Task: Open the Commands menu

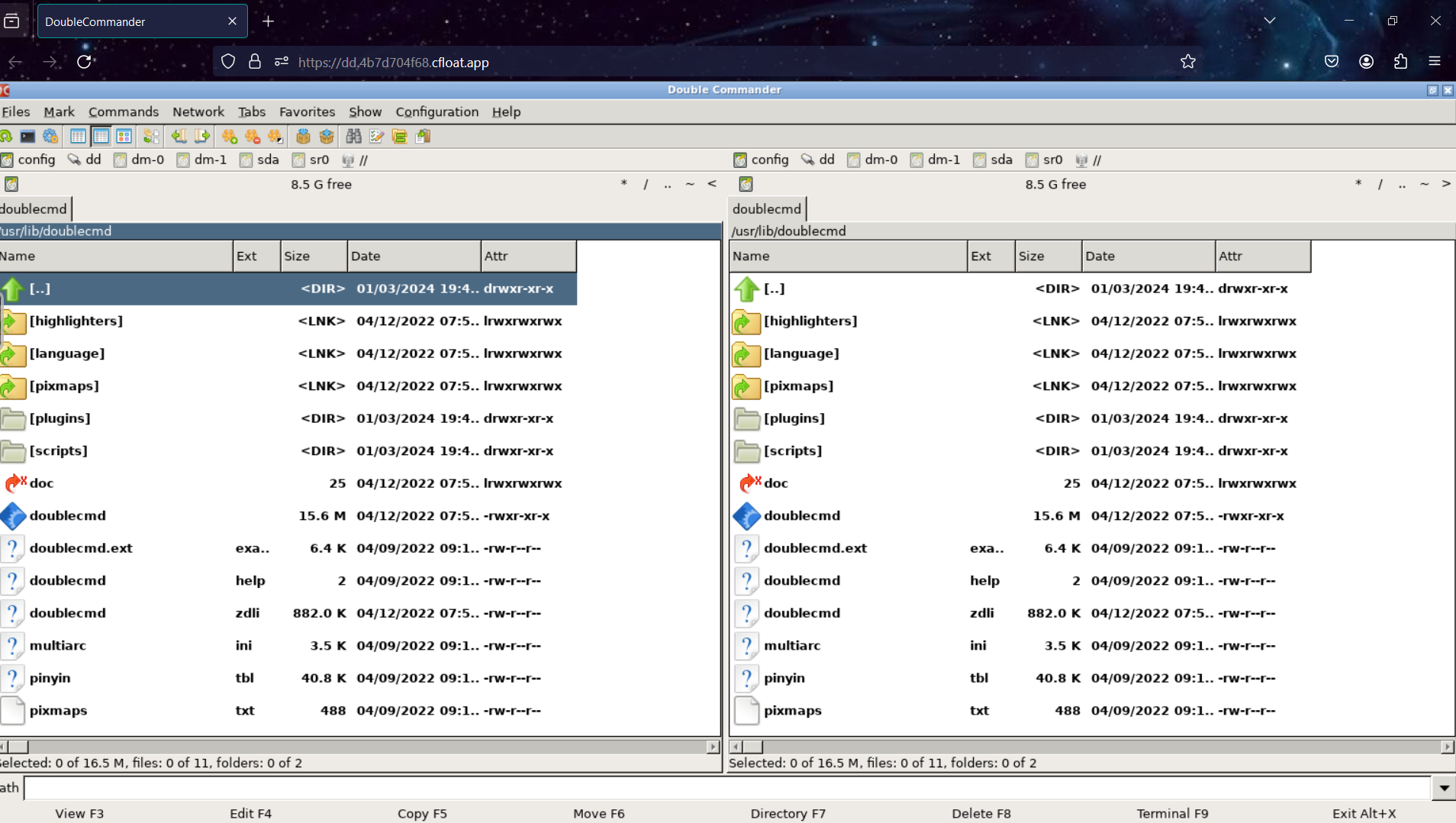Action: point(124,111)
